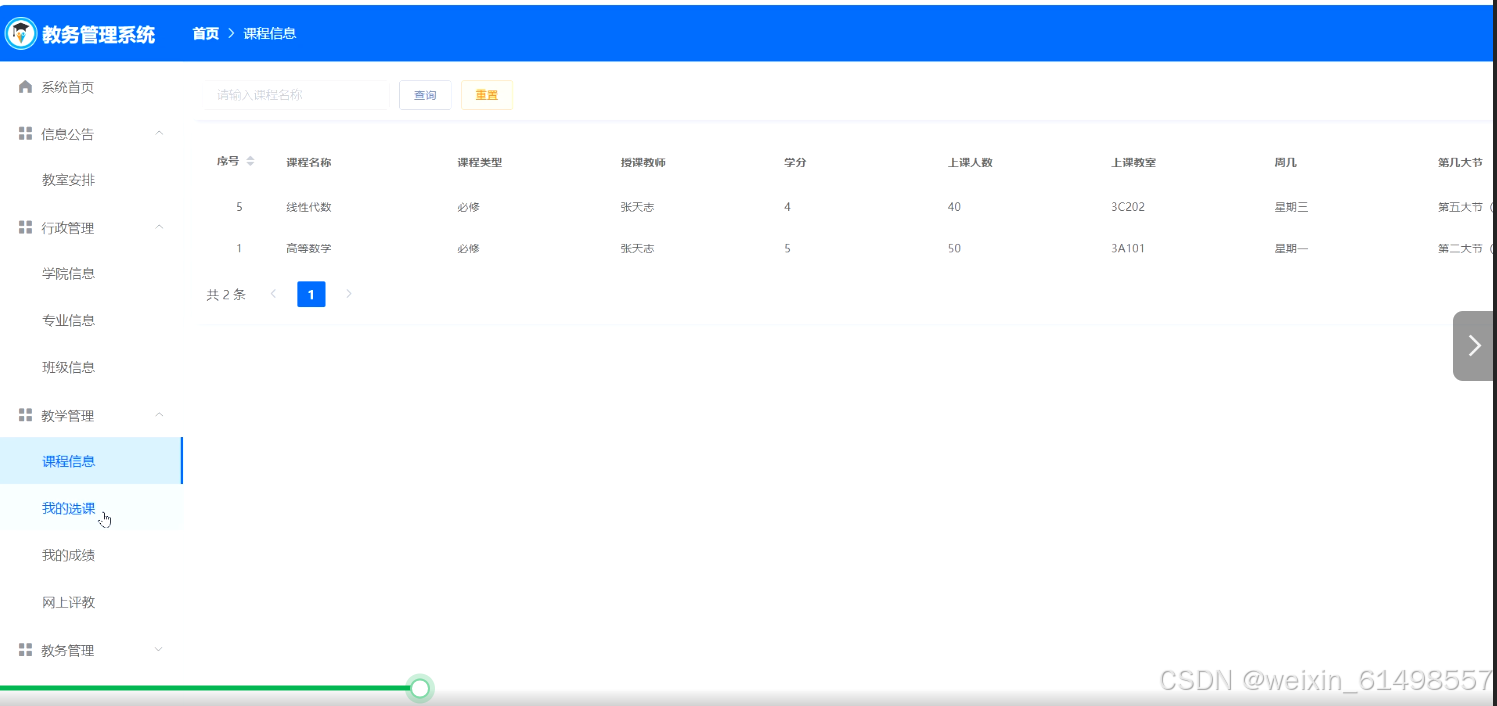Select page 1 in the pagination bar
The width and height of the screenshot is (1497, 706).
(x=311, y=294)
